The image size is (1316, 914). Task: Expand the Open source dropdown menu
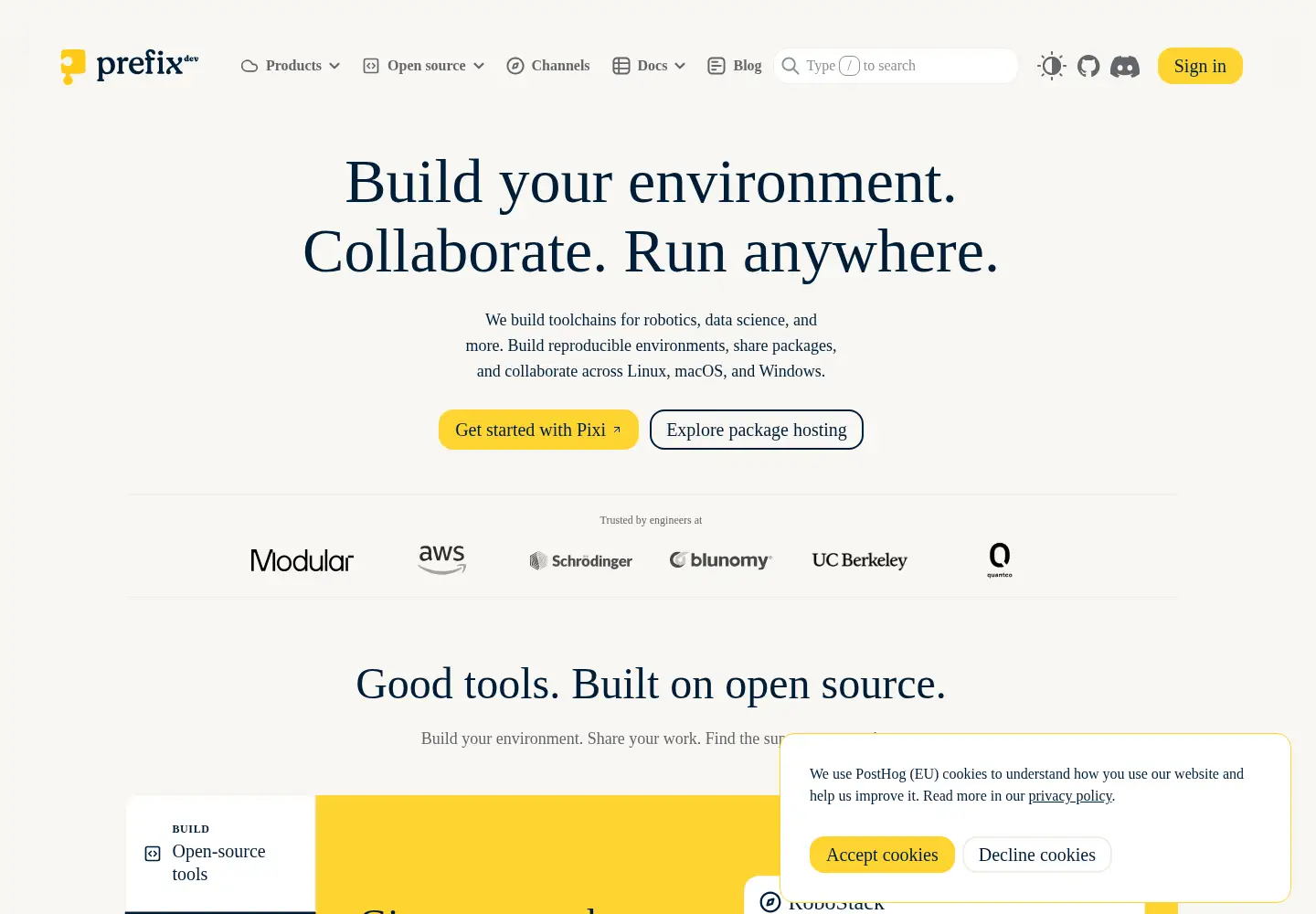[x=423, y=66]
